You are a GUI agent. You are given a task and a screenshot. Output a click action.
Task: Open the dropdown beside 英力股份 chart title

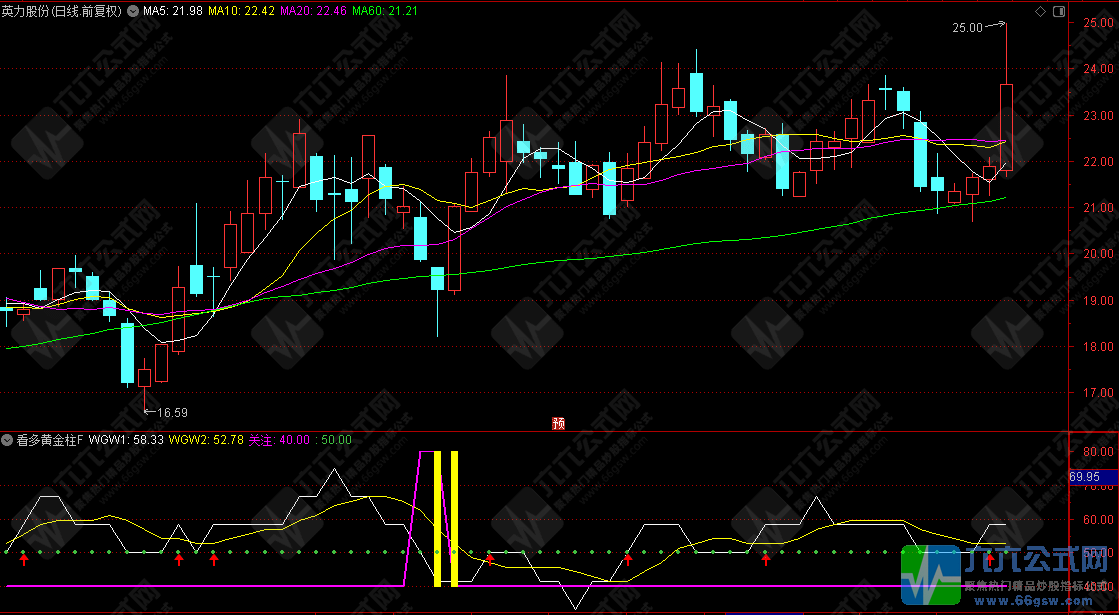(133, 11)
